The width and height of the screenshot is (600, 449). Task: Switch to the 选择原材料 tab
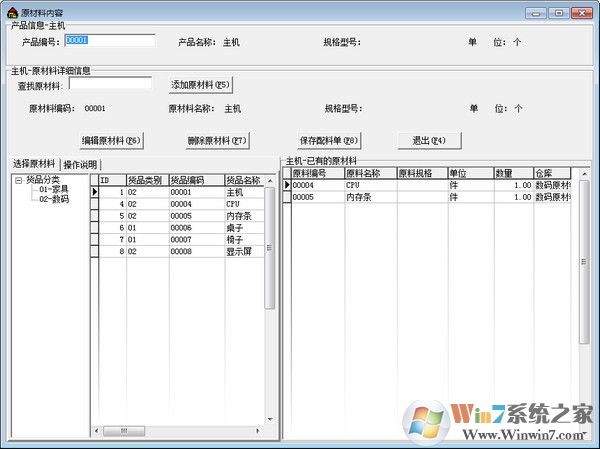(34, 164)
